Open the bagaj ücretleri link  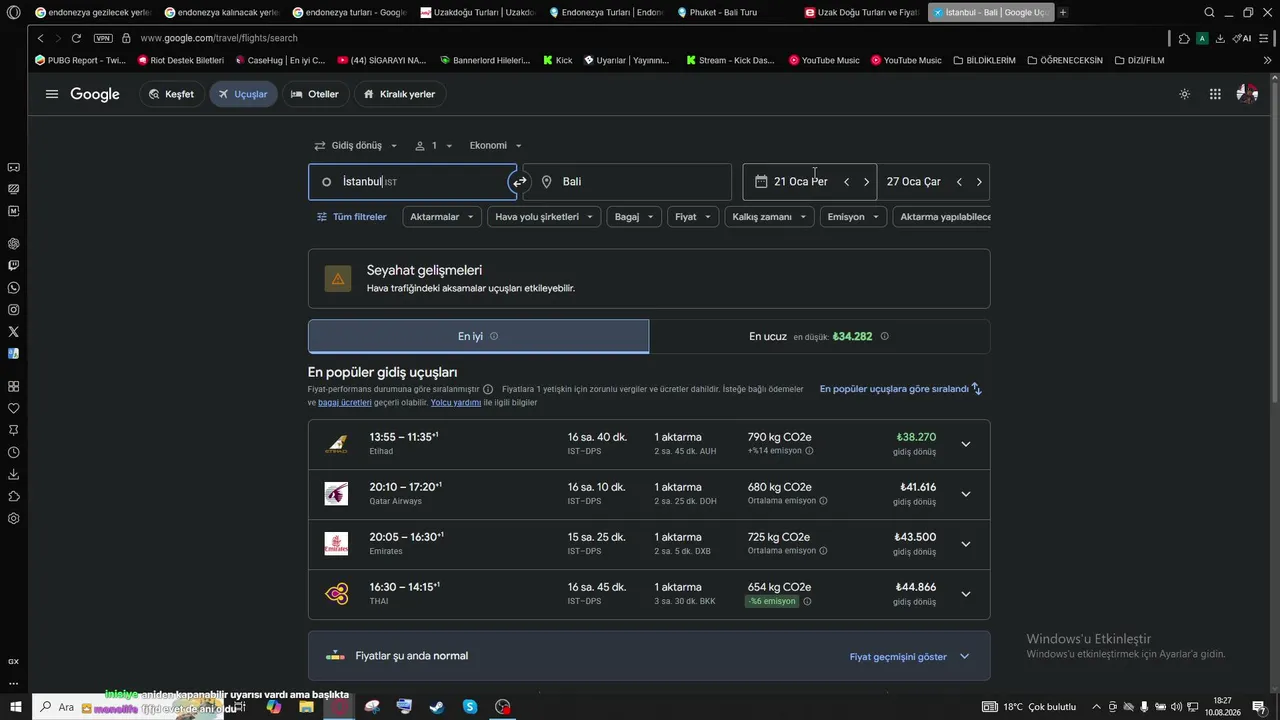(x=345, y=403)
